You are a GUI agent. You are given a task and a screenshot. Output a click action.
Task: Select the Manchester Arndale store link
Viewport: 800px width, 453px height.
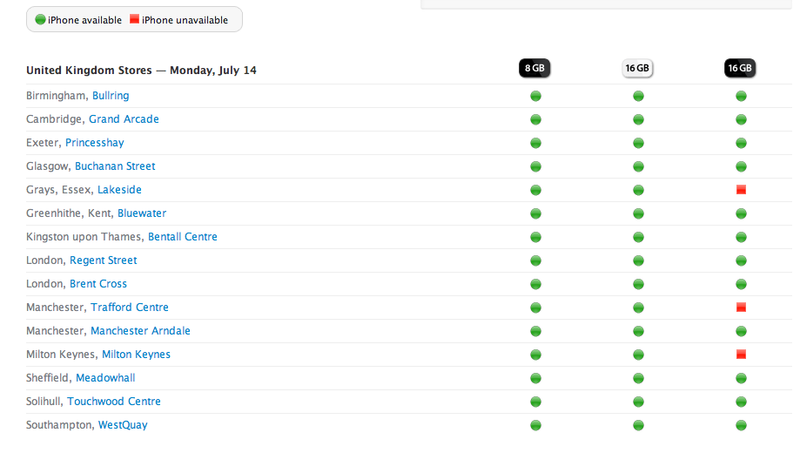click(x=140, y=331)
